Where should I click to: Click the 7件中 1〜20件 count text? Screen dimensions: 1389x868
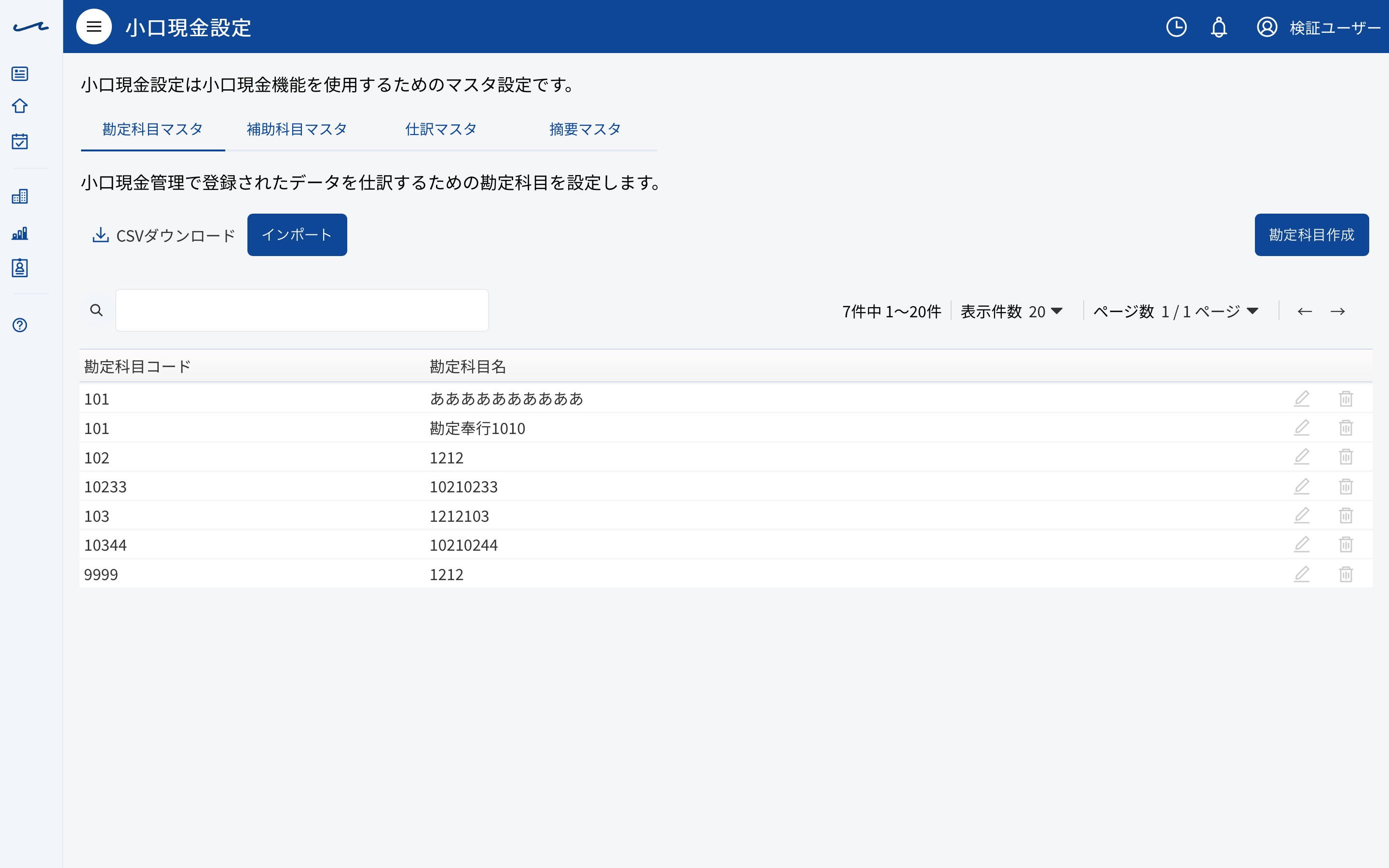(891, 312)
